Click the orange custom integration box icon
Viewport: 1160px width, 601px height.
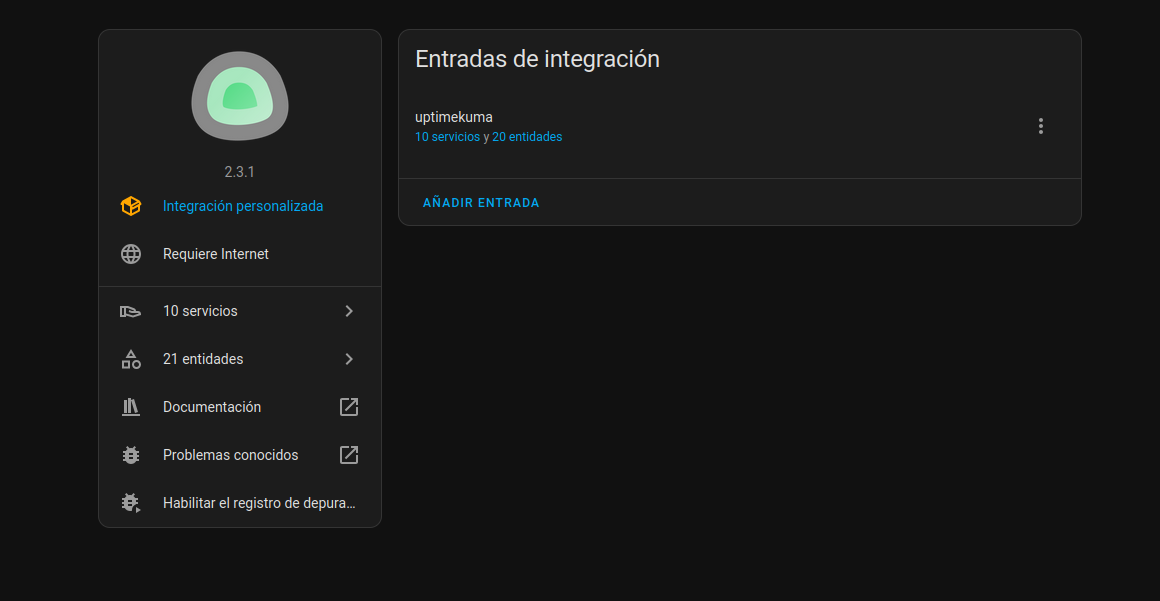point(131,206)
